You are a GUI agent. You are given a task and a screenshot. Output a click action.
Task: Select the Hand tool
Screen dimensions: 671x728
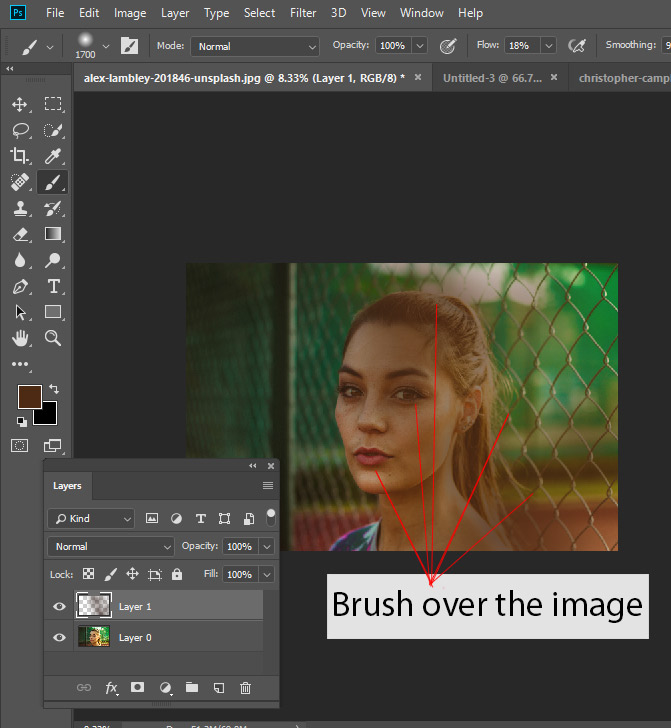(x=20, y=338)
